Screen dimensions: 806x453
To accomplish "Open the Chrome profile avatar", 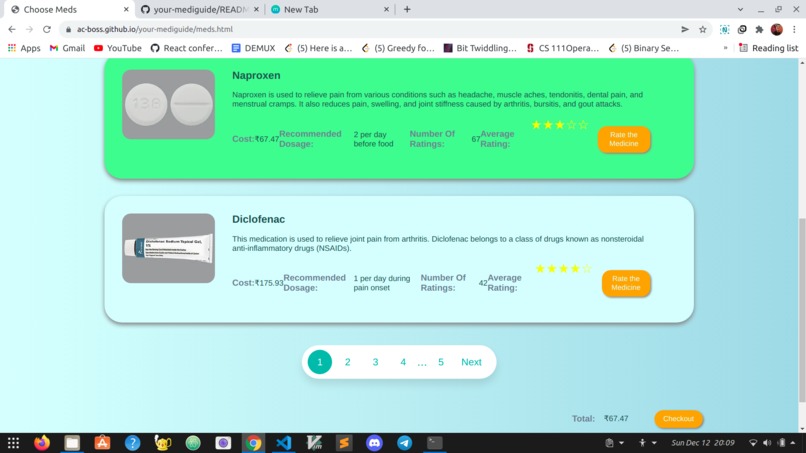I will pyautogui.click(x=777, y=29).
